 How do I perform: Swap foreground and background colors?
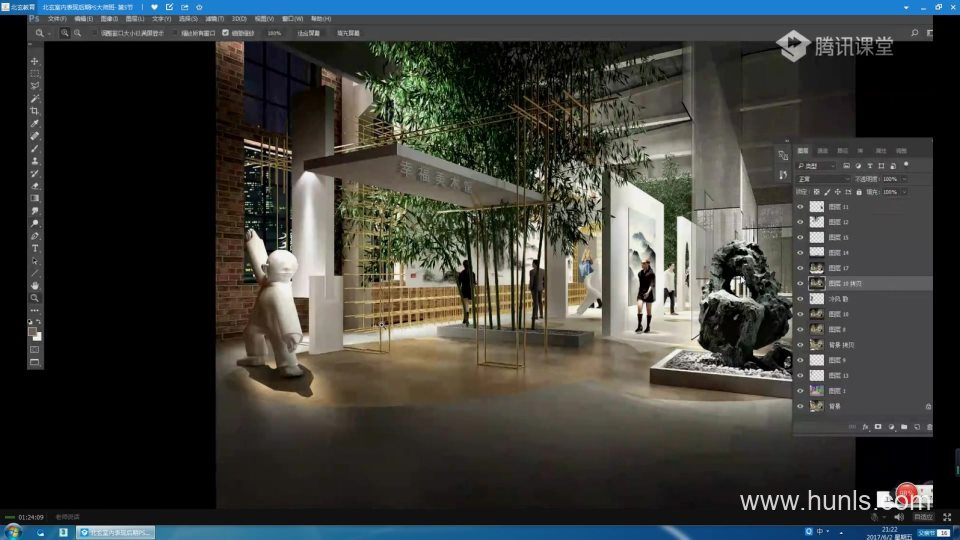[39, 321]
